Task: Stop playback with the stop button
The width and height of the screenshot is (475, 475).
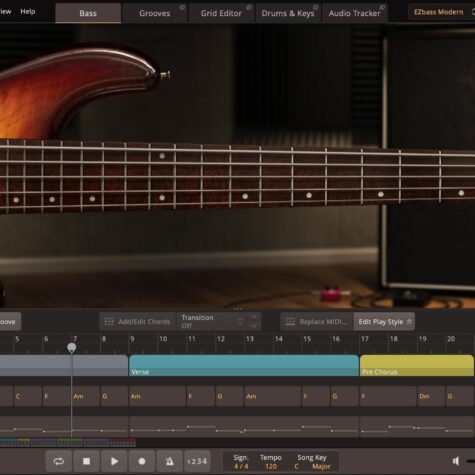Action: click(x=86, y=461)
